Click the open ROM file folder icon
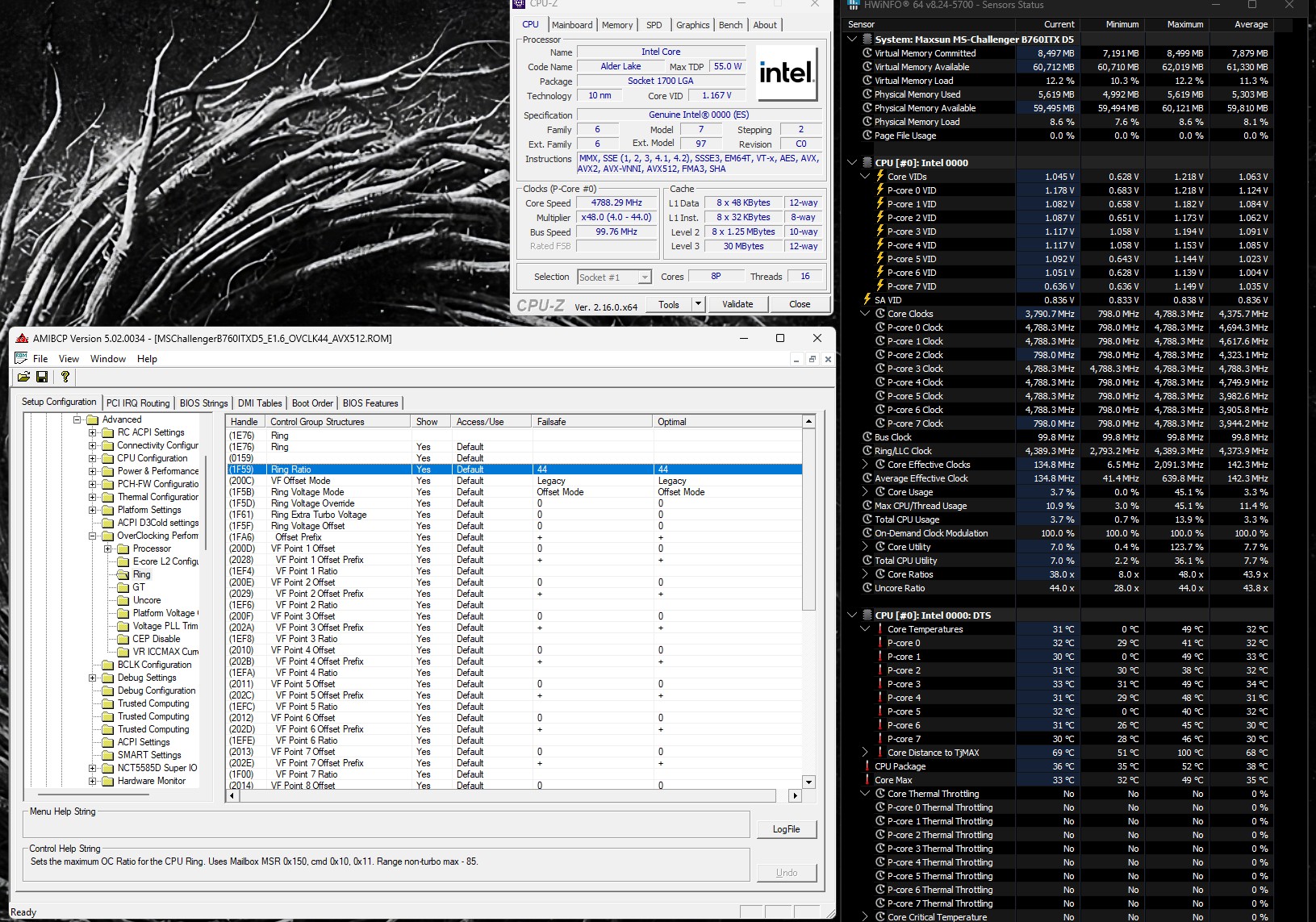Screen dimensions: 1316x922 click(x=23, y=377)
